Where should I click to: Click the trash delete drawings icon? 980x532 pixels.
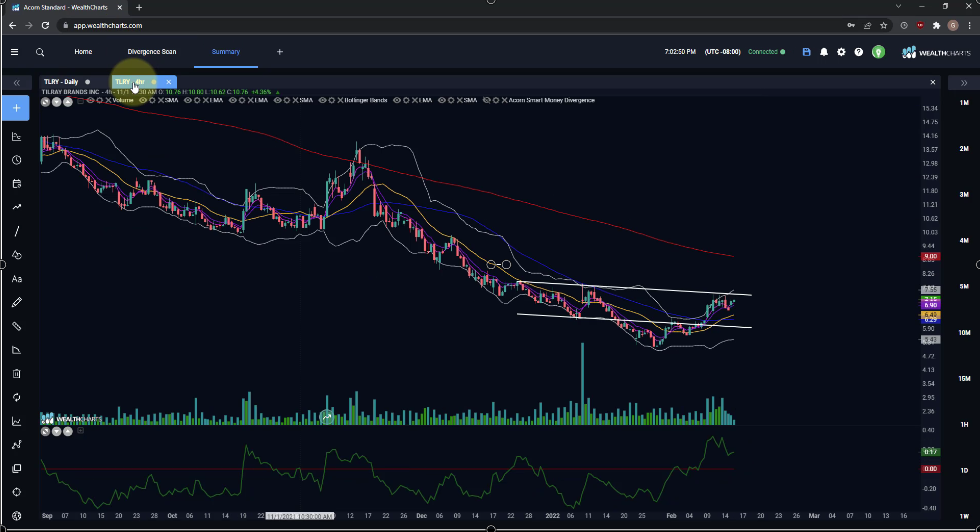point(17,374)
